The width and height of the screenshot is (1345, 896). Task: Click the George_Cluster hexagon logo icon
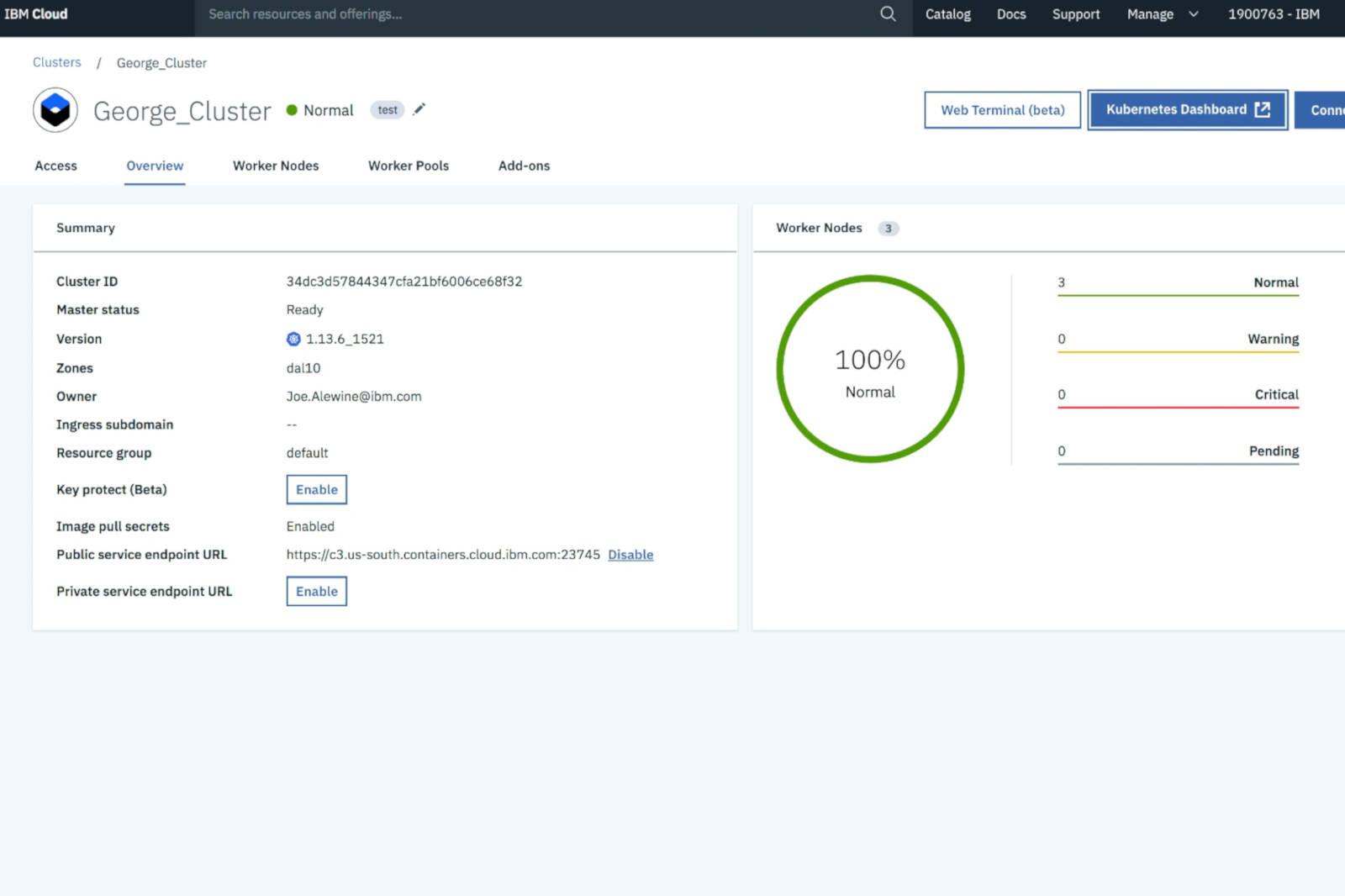[x=55, y=110]
